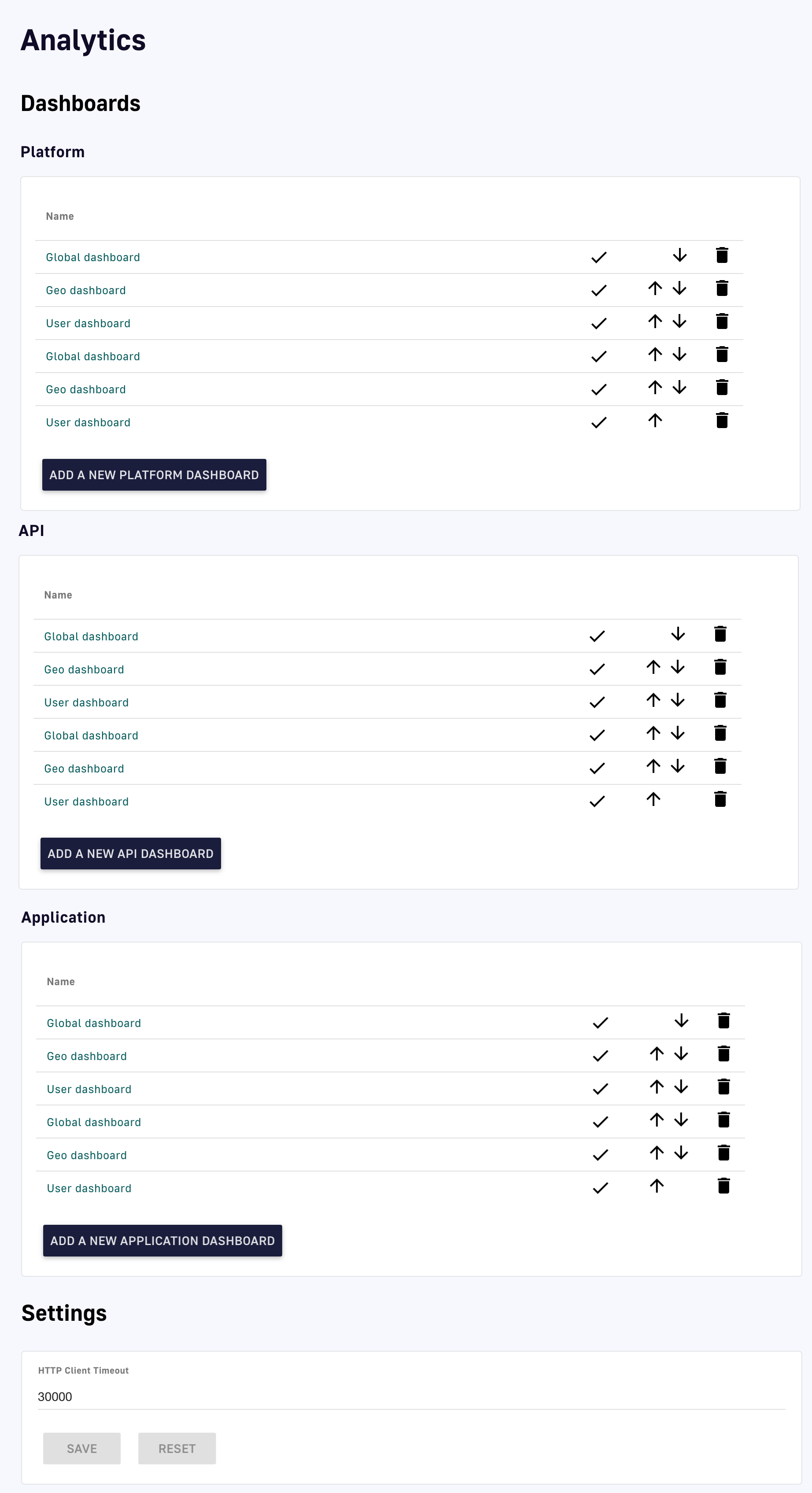Viewport: 812px width, 1493px height.
Task: Delete the first Global dashboard under Platform
Action: (722, 255)
